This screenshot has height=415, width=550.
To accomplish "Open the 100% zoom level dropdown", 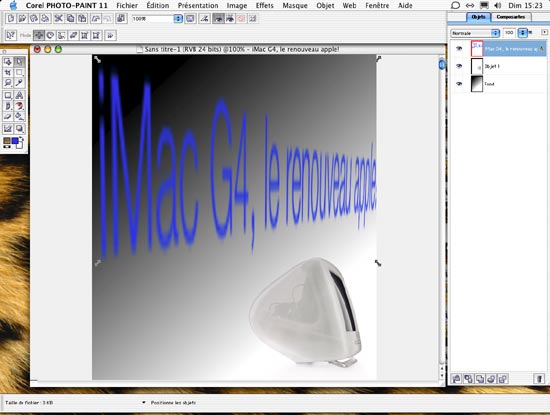I will 178,19.
